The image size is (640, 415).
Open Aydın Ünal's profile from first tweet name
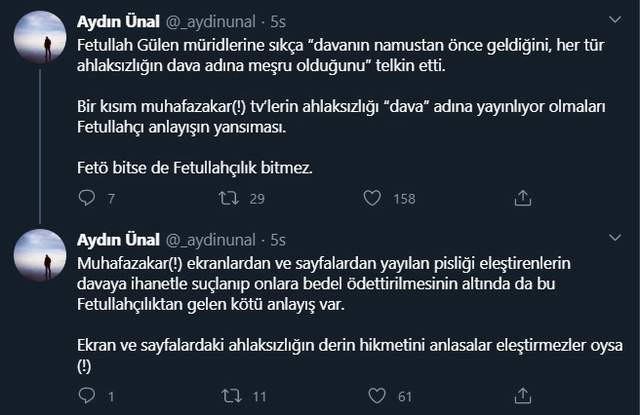pyautogui.click(x=119, y=21)
